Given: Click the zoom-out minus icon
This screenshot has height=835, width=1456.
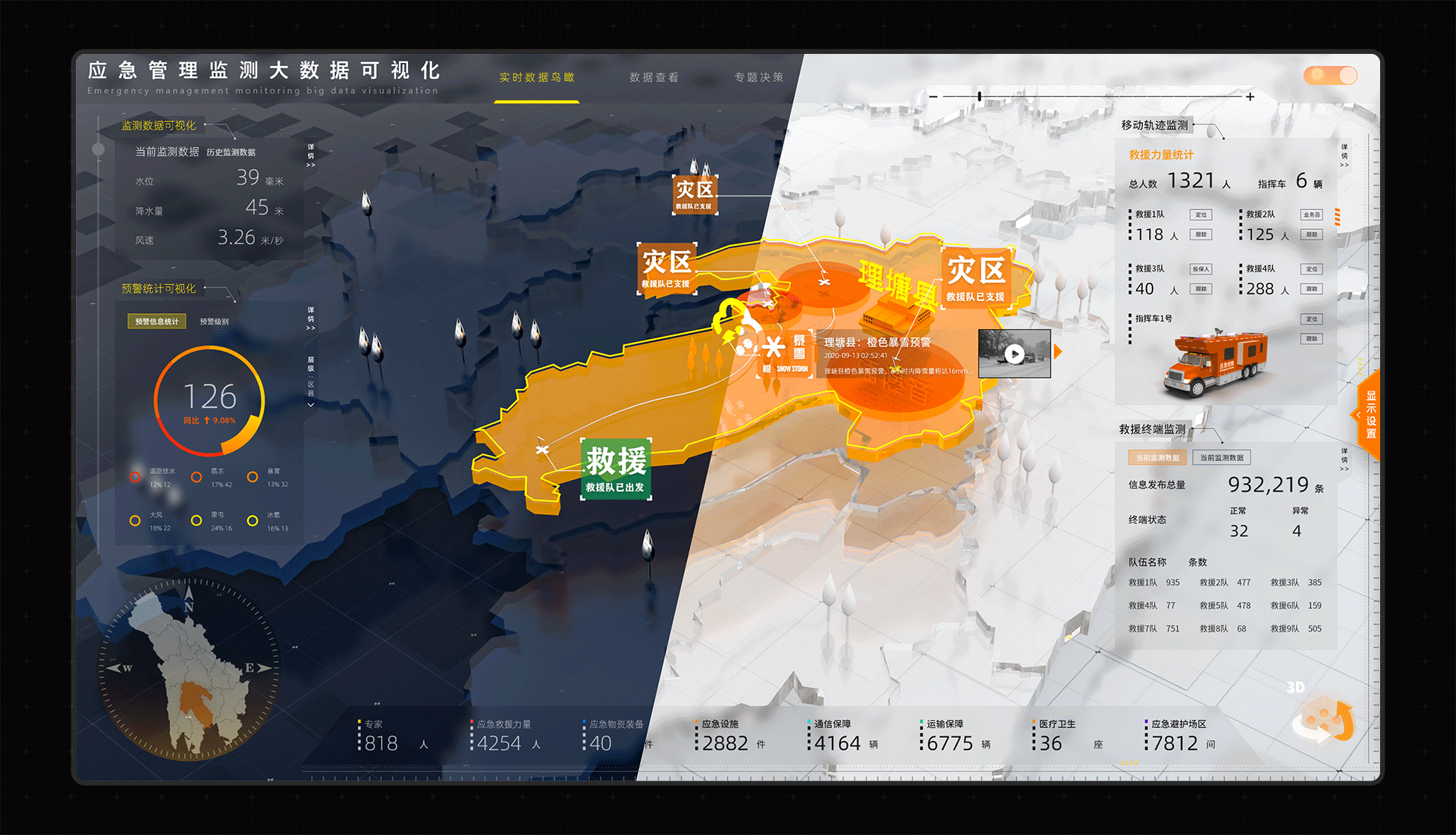Looking at the screenshot, I should [x=934, y=97].
